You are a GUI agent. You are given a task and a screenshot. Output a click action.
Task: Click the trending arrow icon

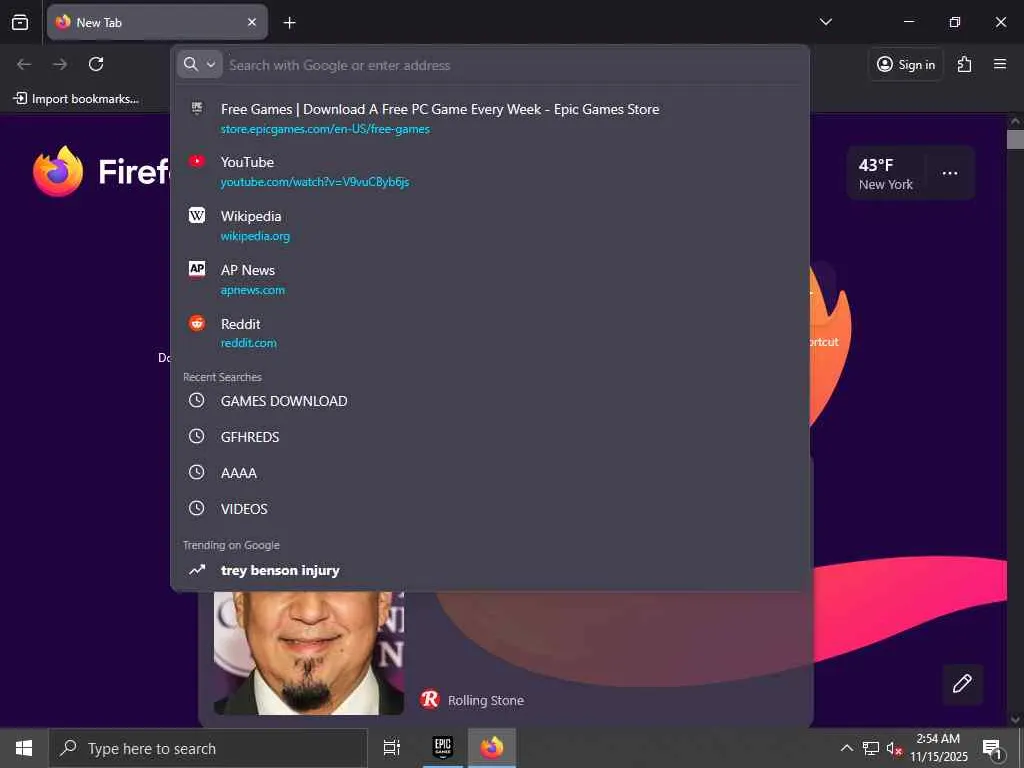pyautogui.click(x=197, y=569)
